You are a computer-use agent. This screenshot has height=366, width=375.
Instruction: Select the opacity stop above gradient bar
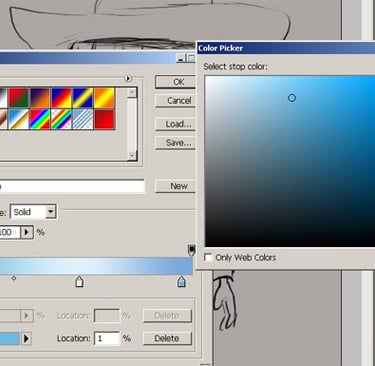[x=192, y=250]
